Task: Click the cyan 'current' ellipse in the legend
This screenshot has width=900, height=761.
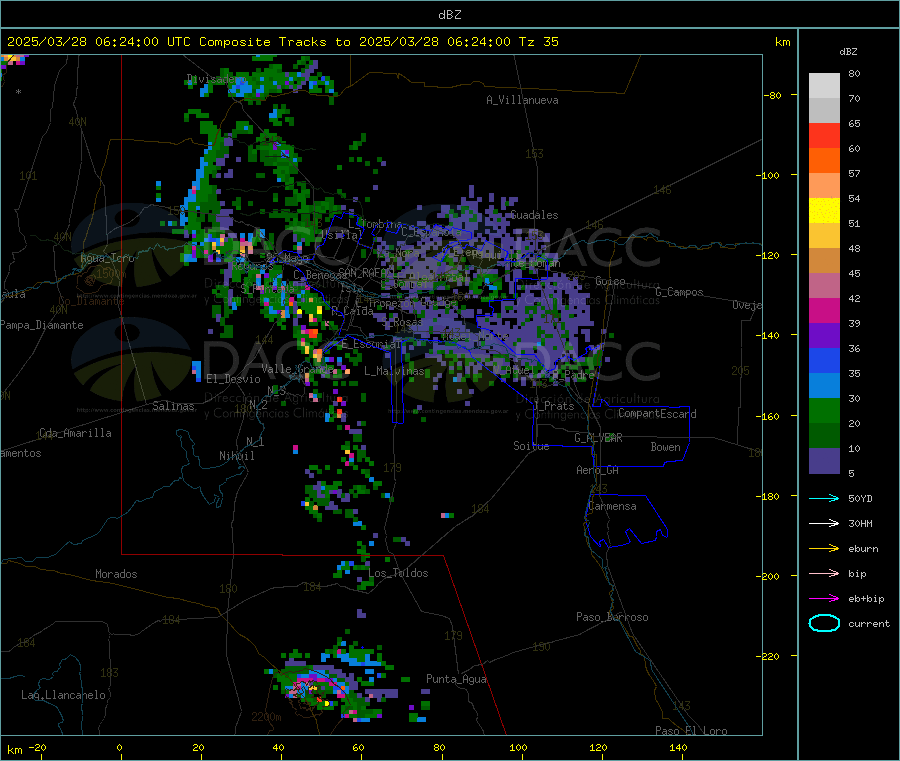Action: (824, 623)
